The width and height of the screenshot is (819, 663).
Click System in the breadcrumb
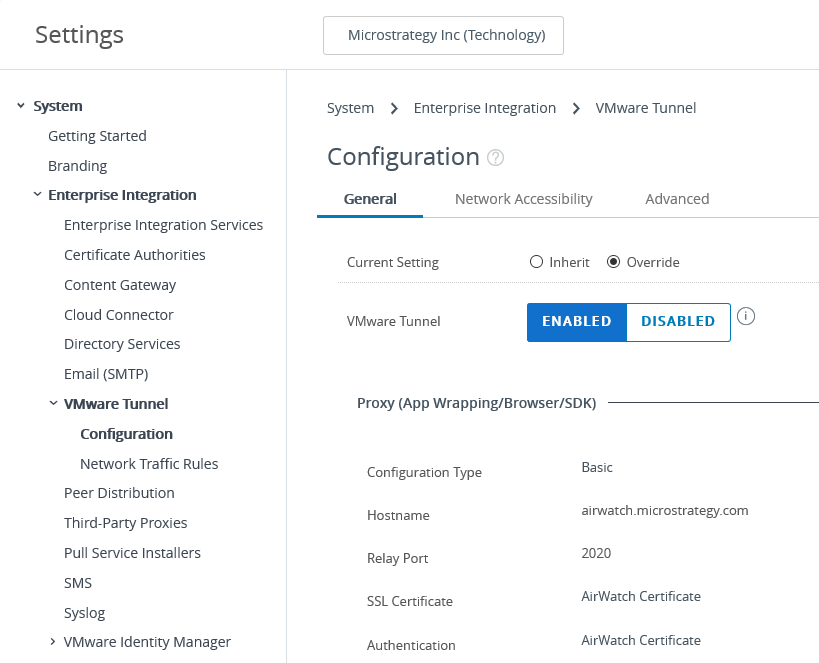350,108
